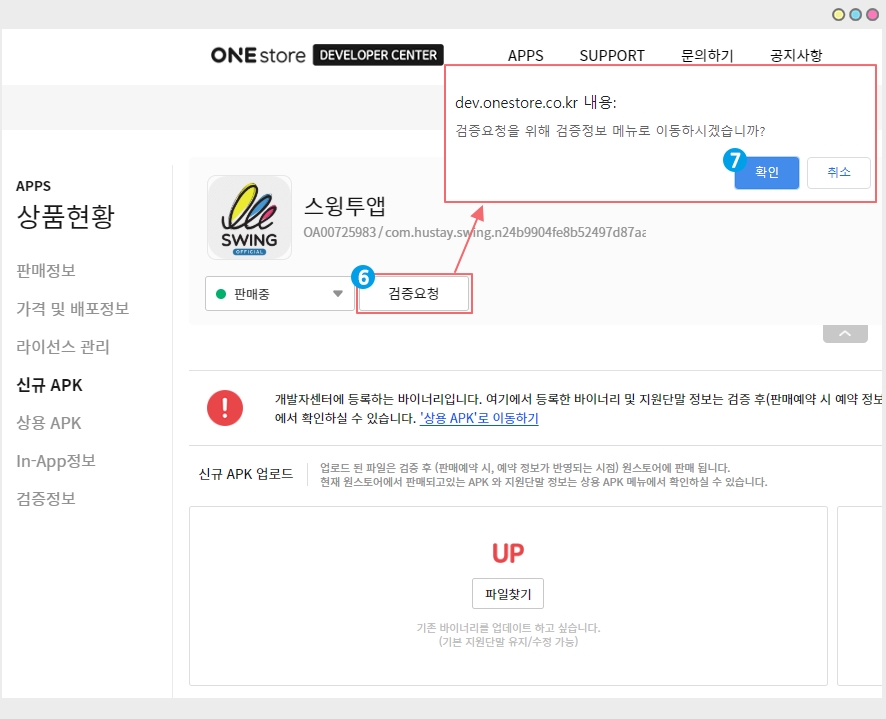Open 라이선스 관리 from the sidebar

[63, 347]
